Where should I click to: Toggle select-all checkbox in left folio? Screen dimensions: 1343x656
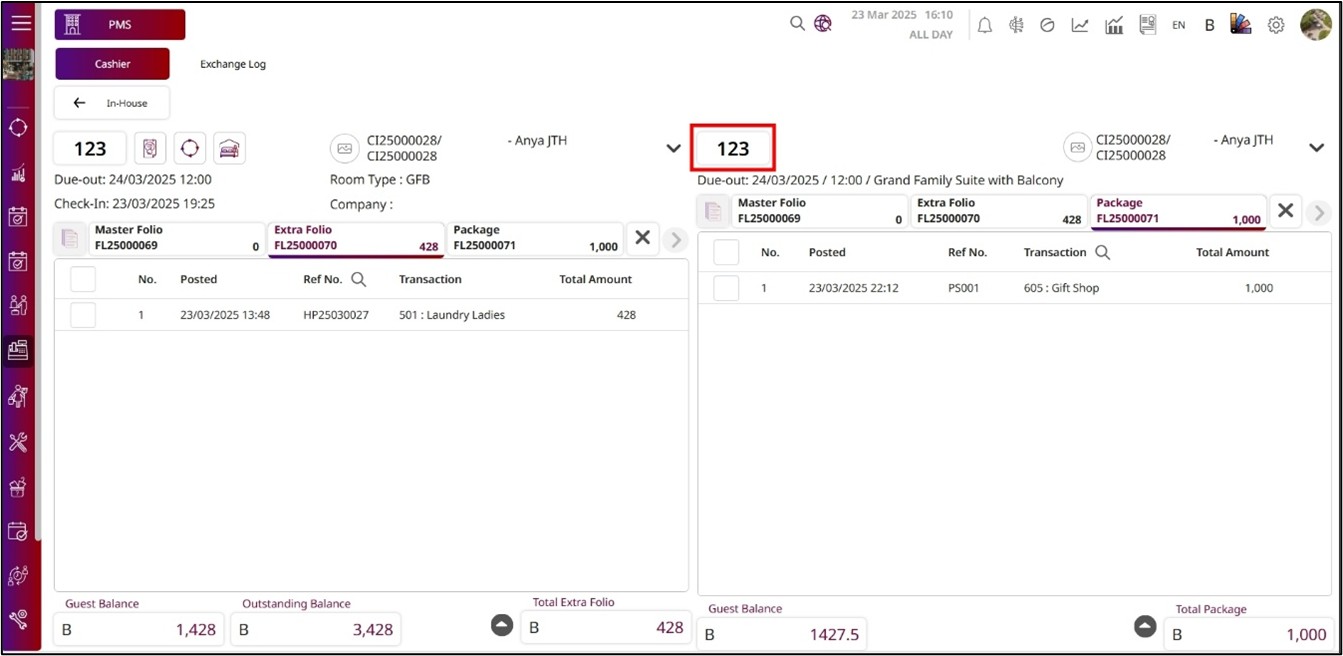(x=83, y=280)
